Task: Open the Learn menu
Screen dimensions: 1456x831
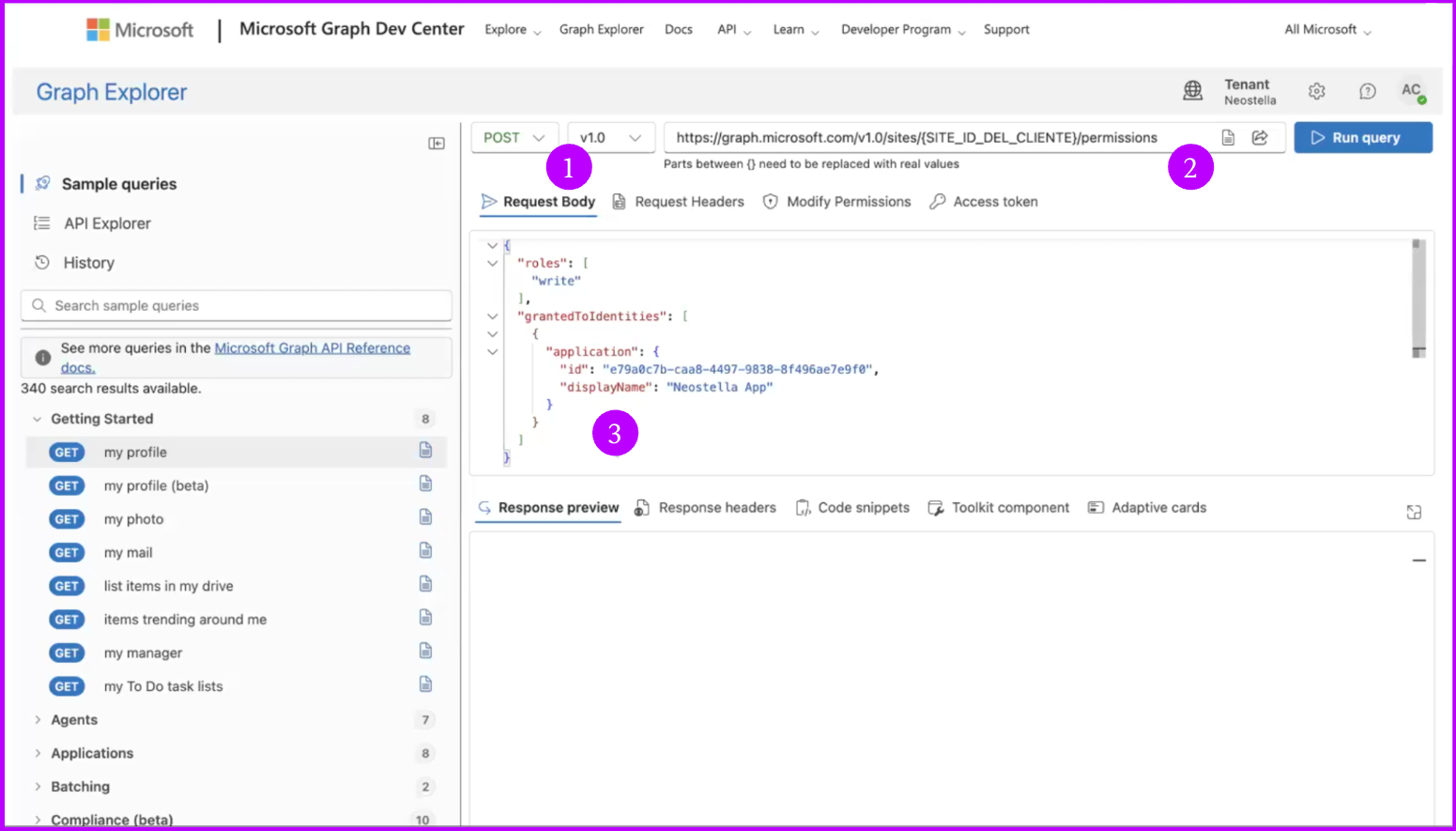Action: [796, 30]
